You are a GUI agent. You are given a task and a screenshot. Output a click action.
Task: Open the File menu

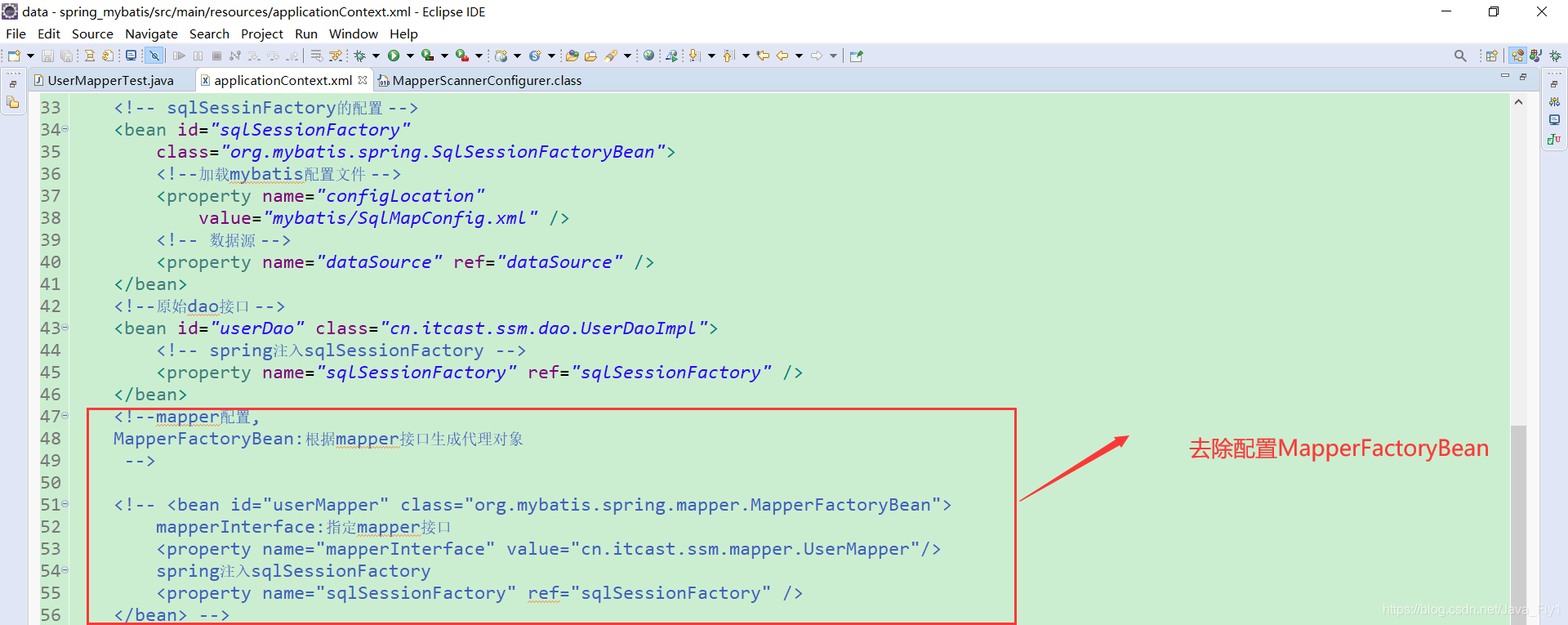pyautogui.click(x=16, y=33)
